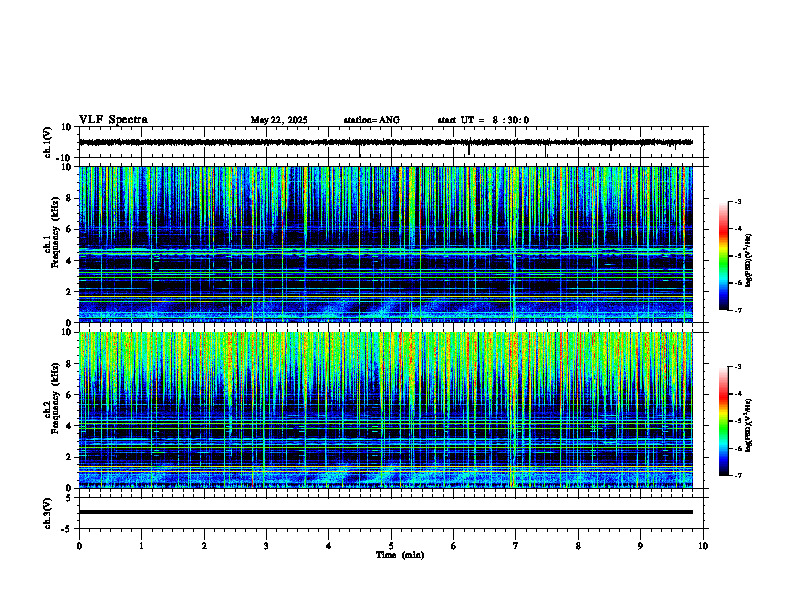Click the ch.2 spectrogram color scale bar
This screenshot has width=792, height=612.
click(x=723, y=421)
